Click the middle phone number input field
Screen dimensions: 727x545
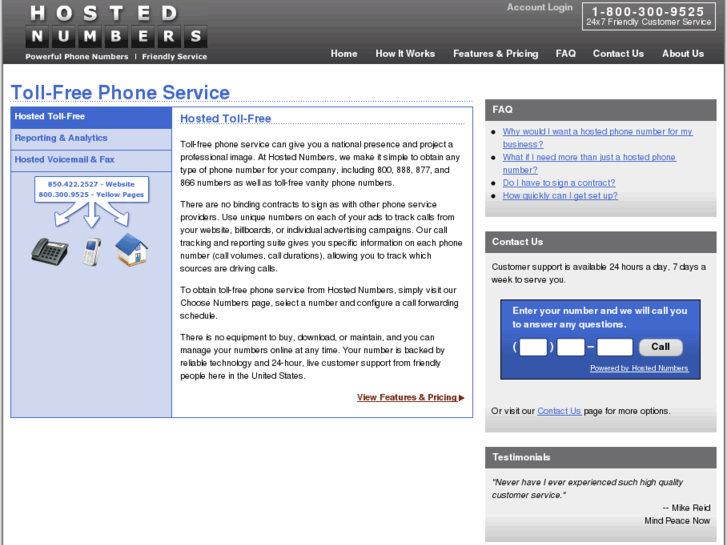571,347
